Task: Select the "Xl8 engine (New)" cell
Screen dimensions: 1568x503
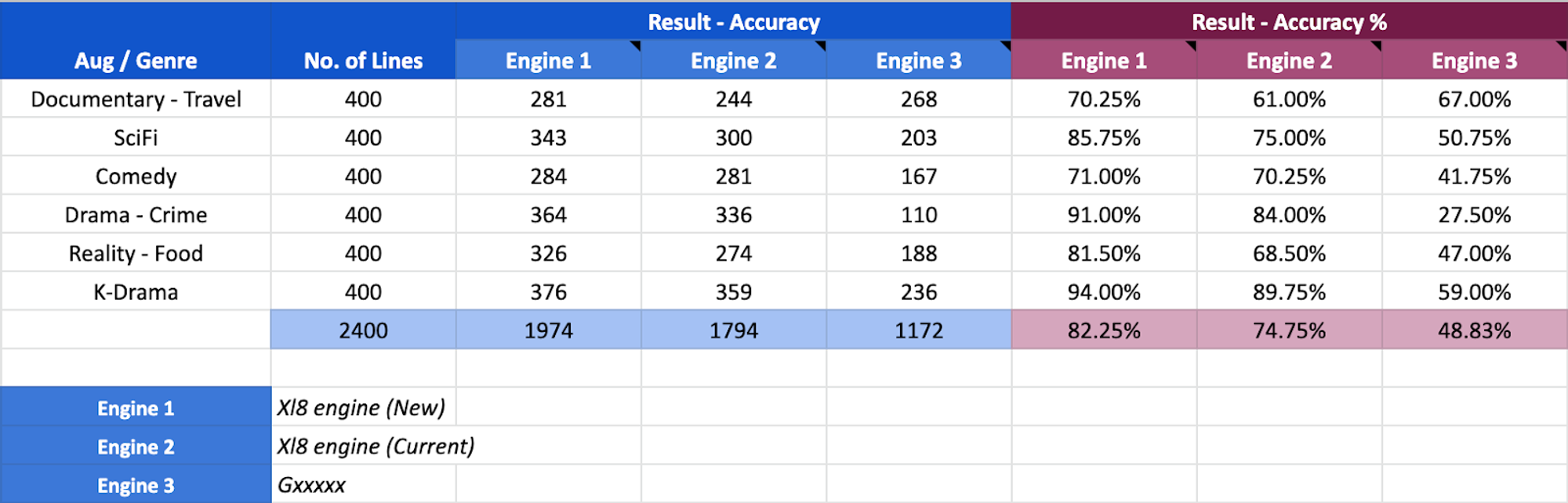Action: [x=361, y=407]
